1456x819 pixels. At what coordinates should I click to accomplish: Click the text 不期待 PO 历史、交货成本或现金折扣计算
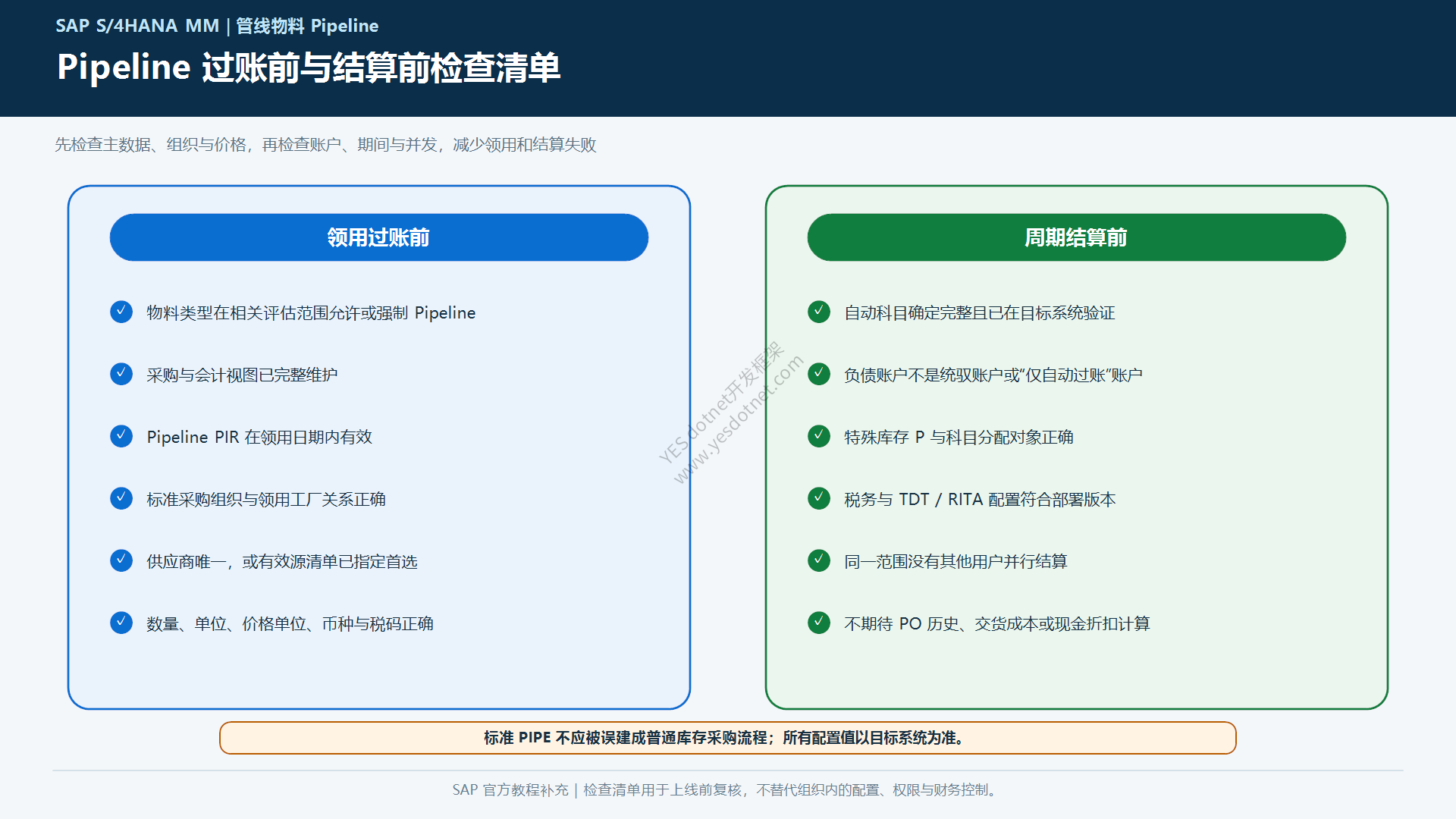[997, 623]
